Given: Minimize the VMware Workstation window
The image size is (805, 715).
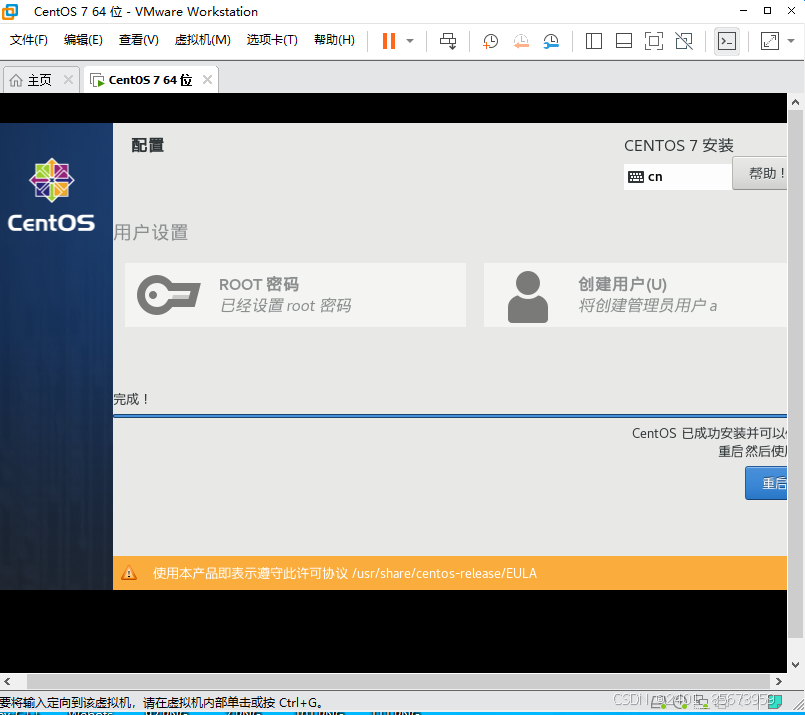Looking at the screenshot, I should [x=743, y=11].
